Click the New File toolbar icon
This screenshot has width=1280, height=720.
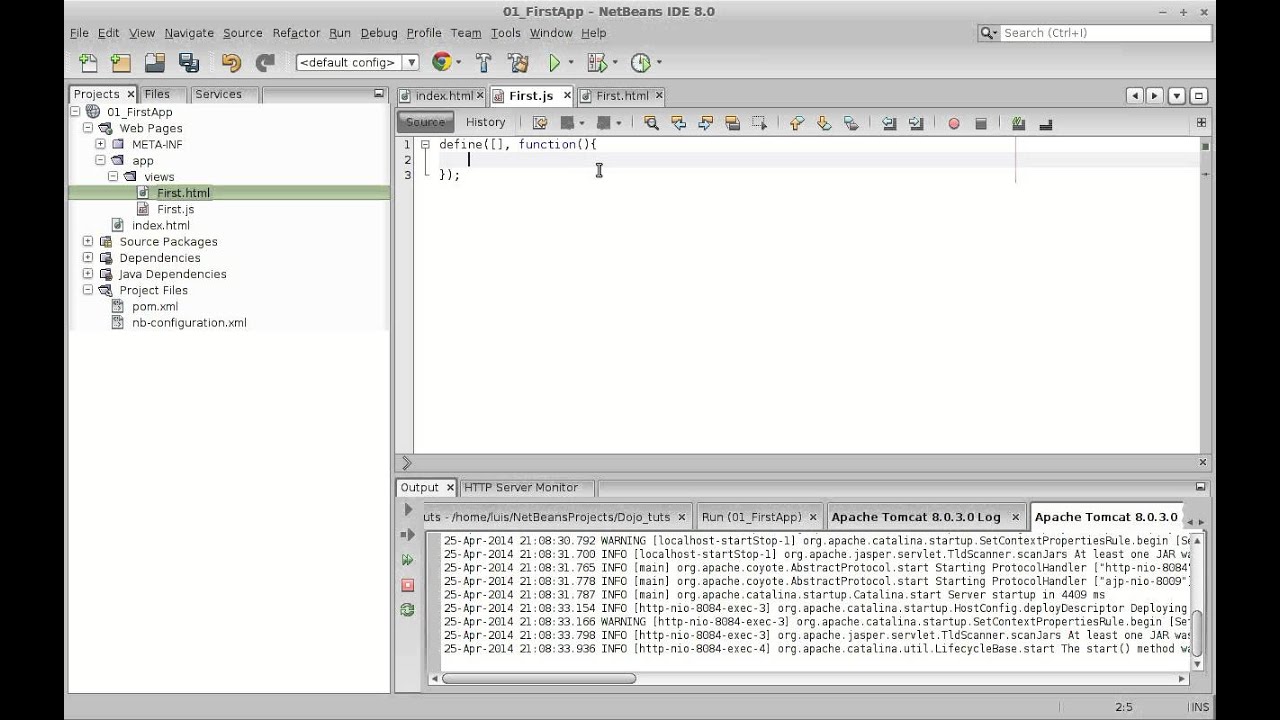(x=88, y=62)
